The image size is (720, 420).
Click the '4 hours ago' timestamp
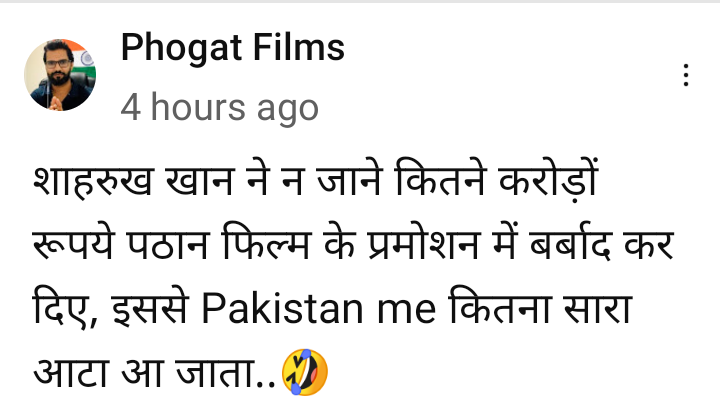pyautogui.click(x=219, y=107)
